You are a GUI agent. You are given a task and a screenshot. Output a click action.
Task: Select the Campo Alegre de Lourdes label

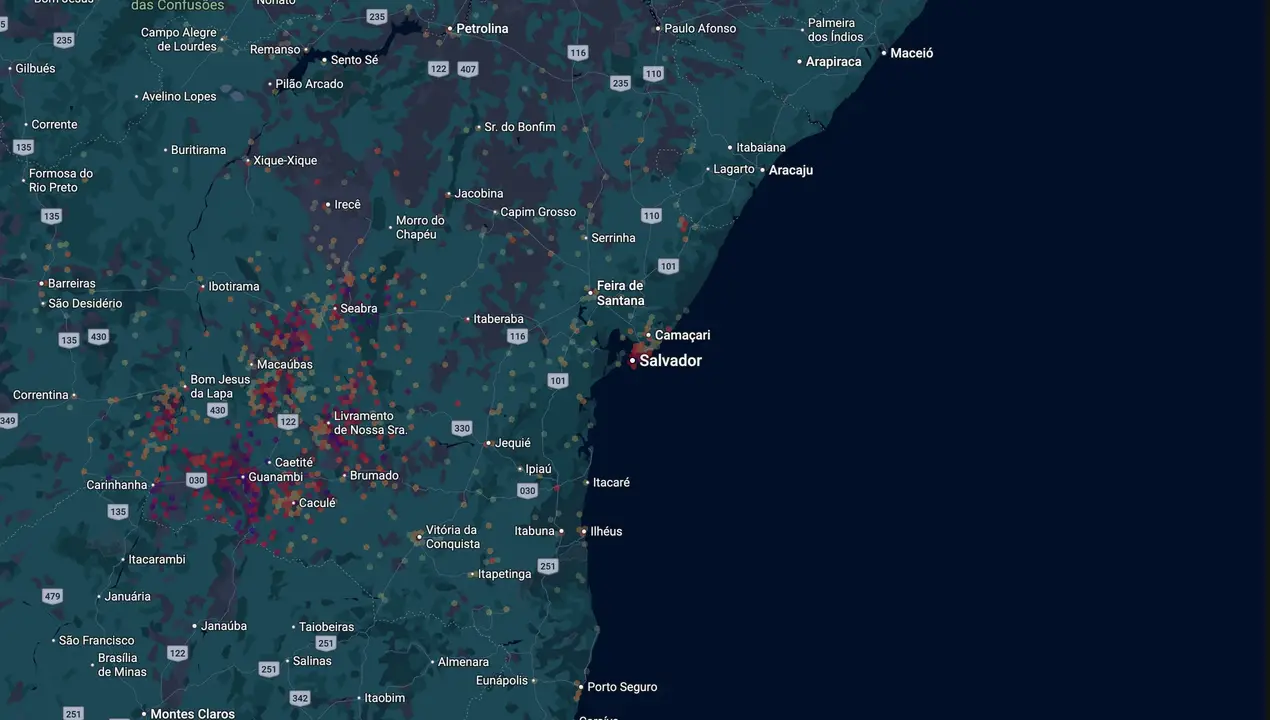(x=178, y=40)
